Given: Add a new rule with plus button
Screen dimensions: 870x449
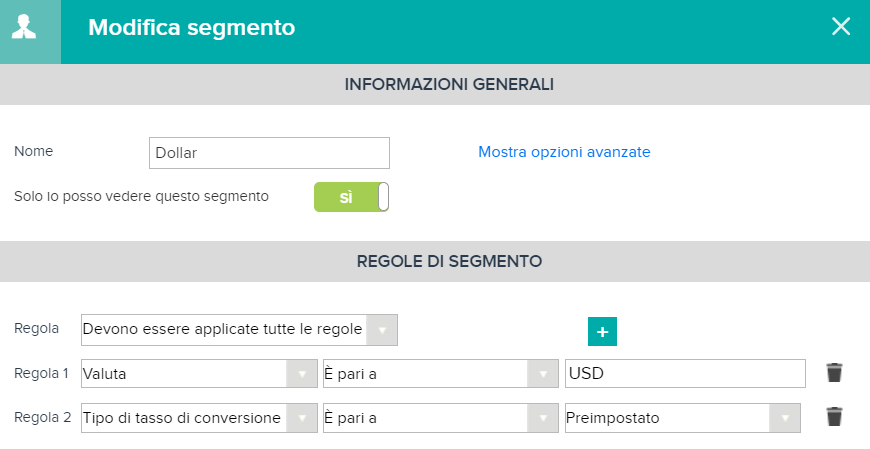Looking at the screenshot, I should (602, 331).
